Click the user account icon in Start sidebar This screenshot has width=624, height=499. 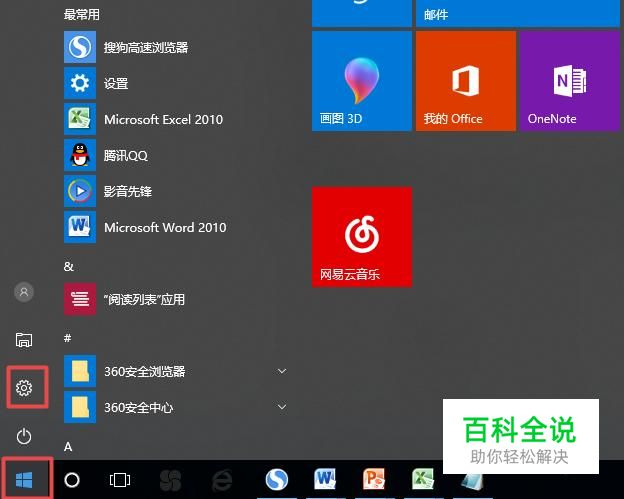point(24,292)
